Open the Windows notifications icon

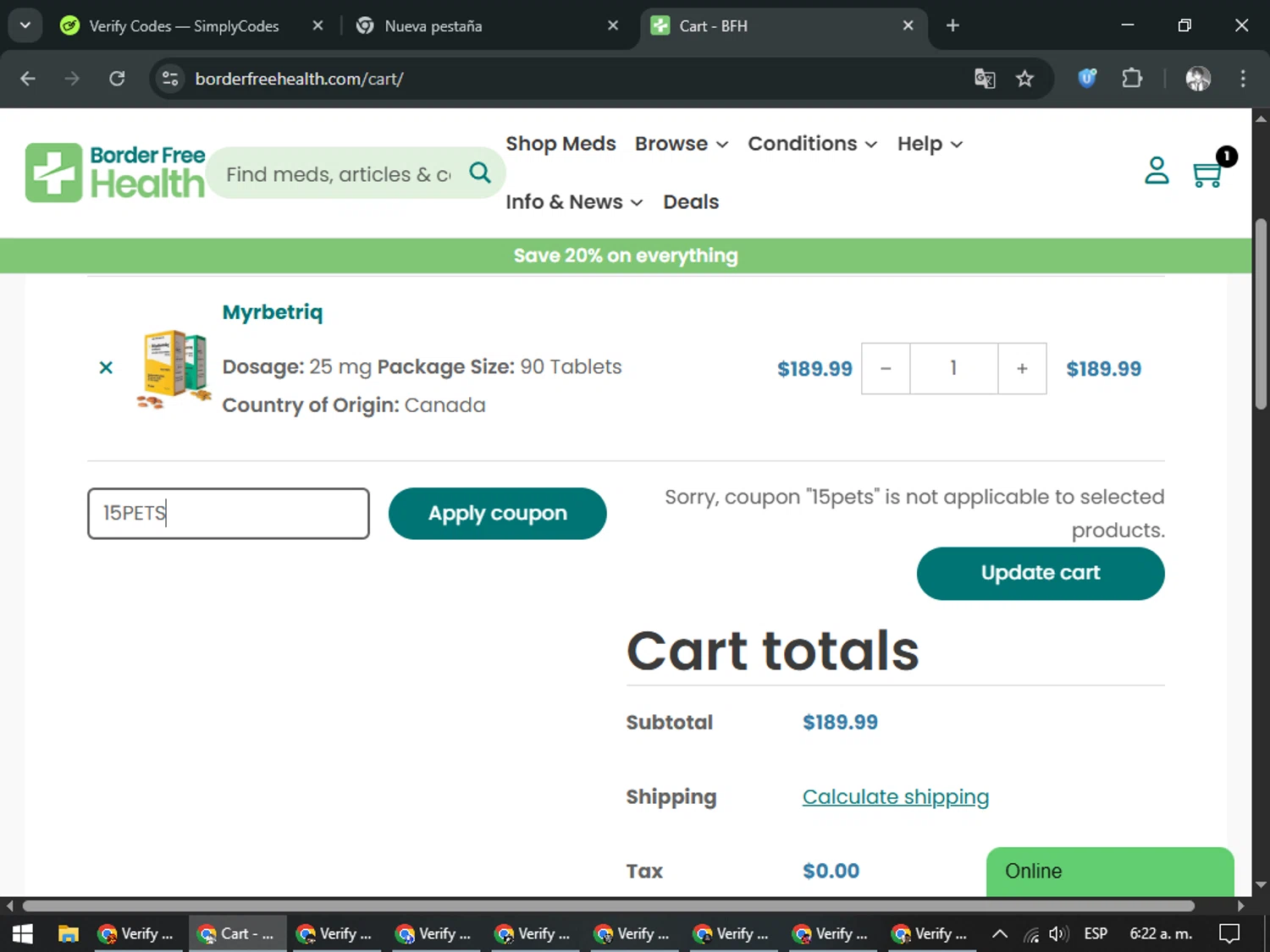1229,933
